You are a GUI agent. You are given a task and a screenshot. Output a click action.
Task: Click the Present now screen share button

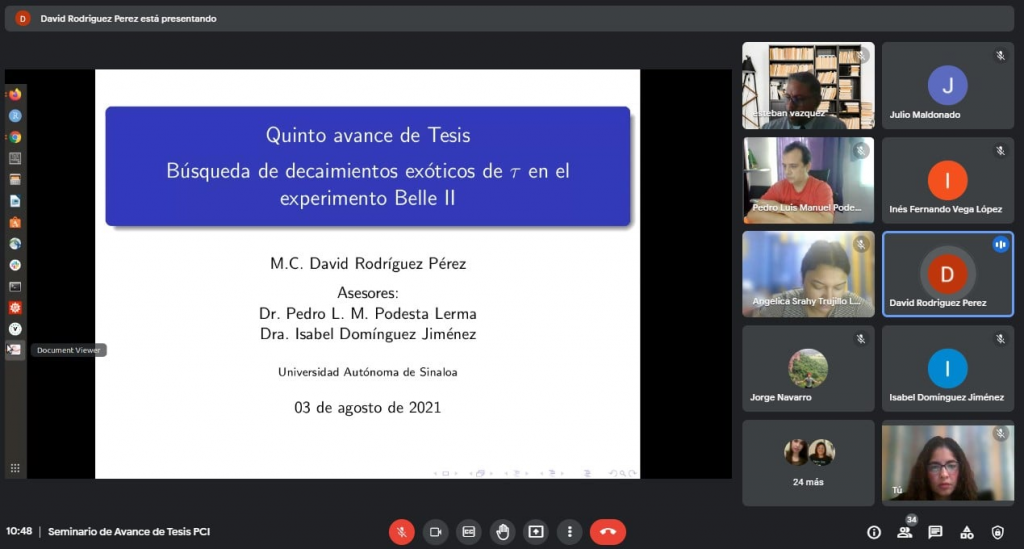click(x=536, y=532)
